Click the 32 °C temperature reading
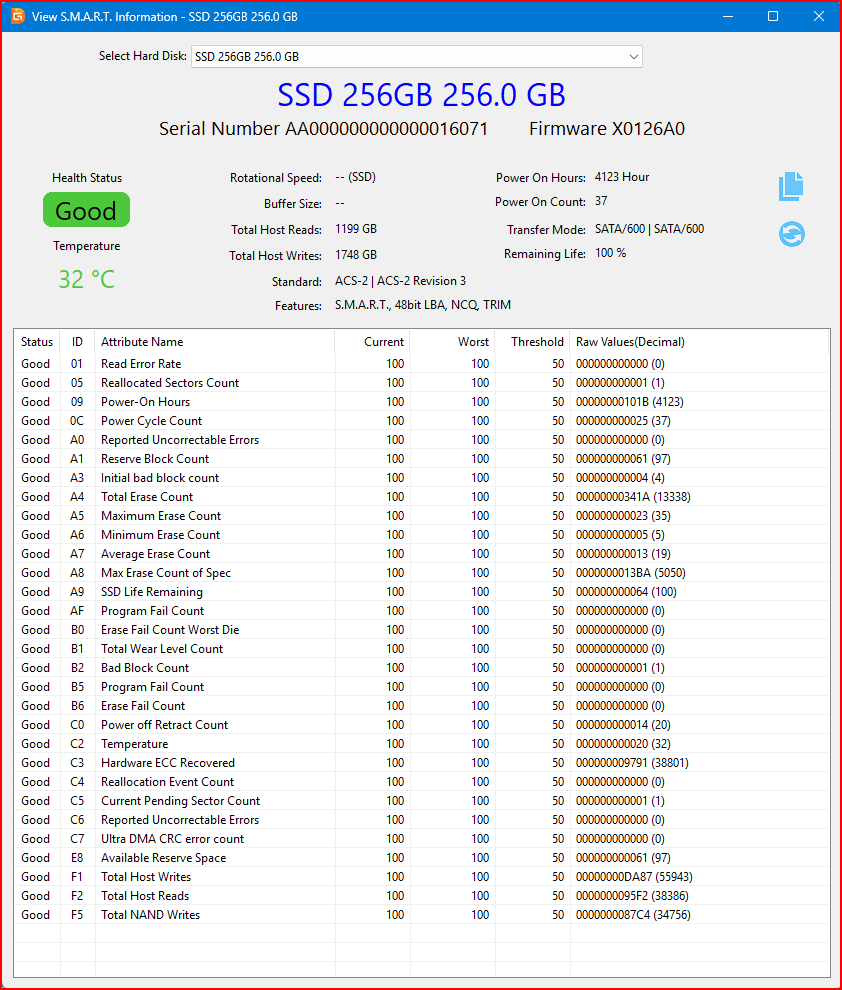Viewport: 842px width, 990px height. click(86, 279)
